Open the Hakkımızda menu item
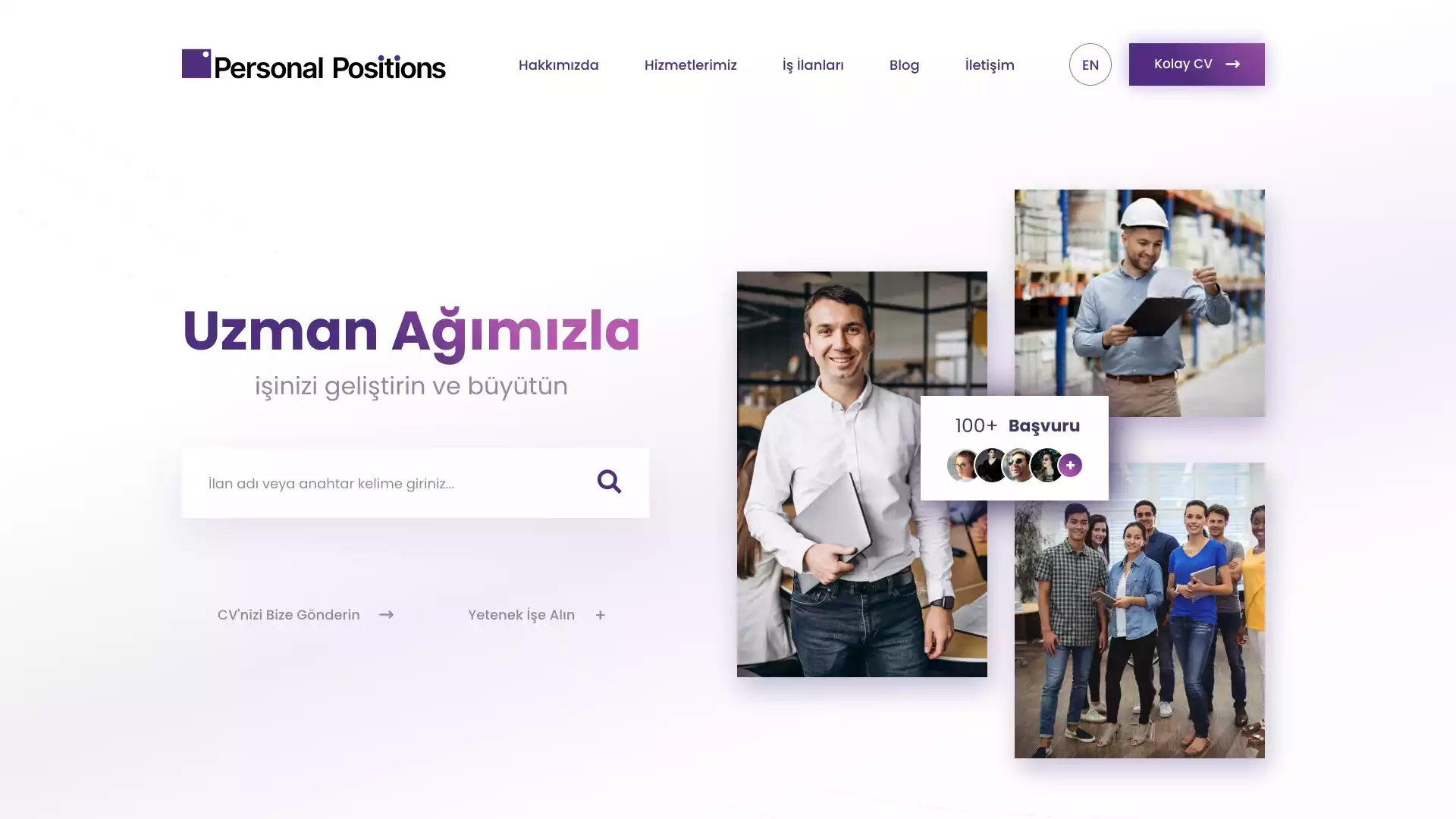The image size is (1456, 819). pyautogui.click(x=559, y=65)
